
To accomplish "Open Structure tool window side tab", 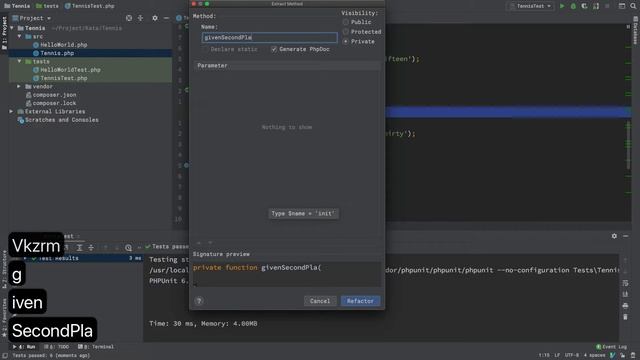I will click(4, 268).
